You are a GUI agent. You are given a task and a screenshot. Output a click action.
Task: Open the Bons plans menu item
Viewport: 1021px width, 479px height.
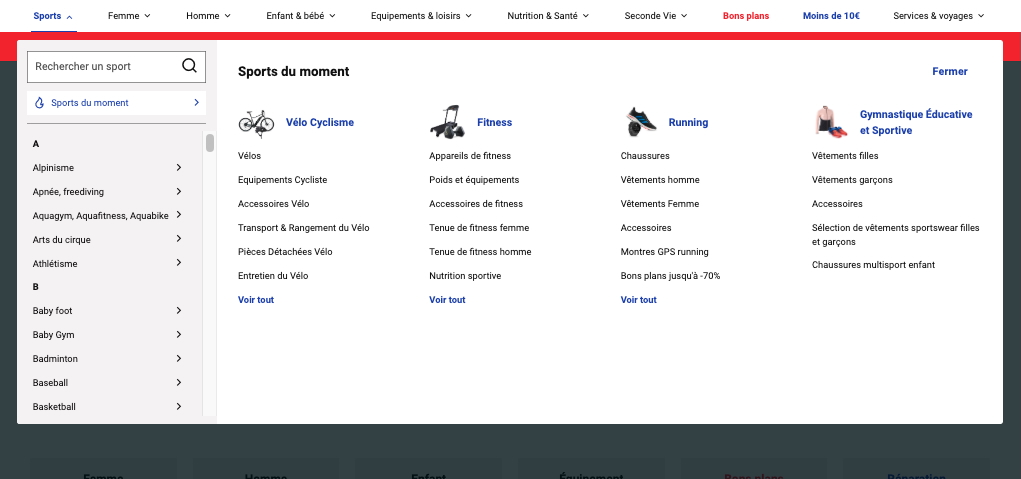pos(746,16)
